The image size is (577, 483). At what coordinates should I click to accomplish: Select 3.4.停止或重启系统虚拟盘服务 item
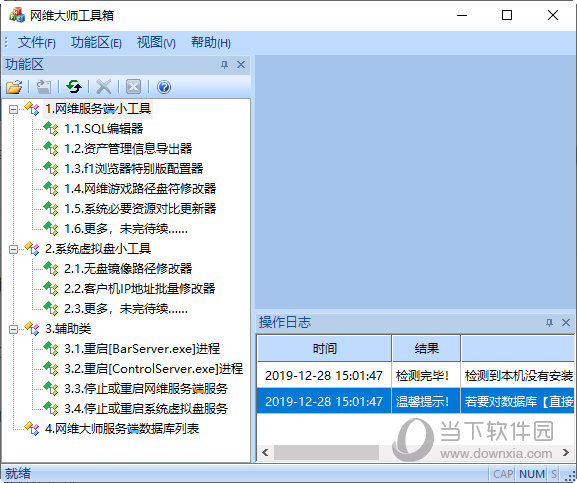146,408
